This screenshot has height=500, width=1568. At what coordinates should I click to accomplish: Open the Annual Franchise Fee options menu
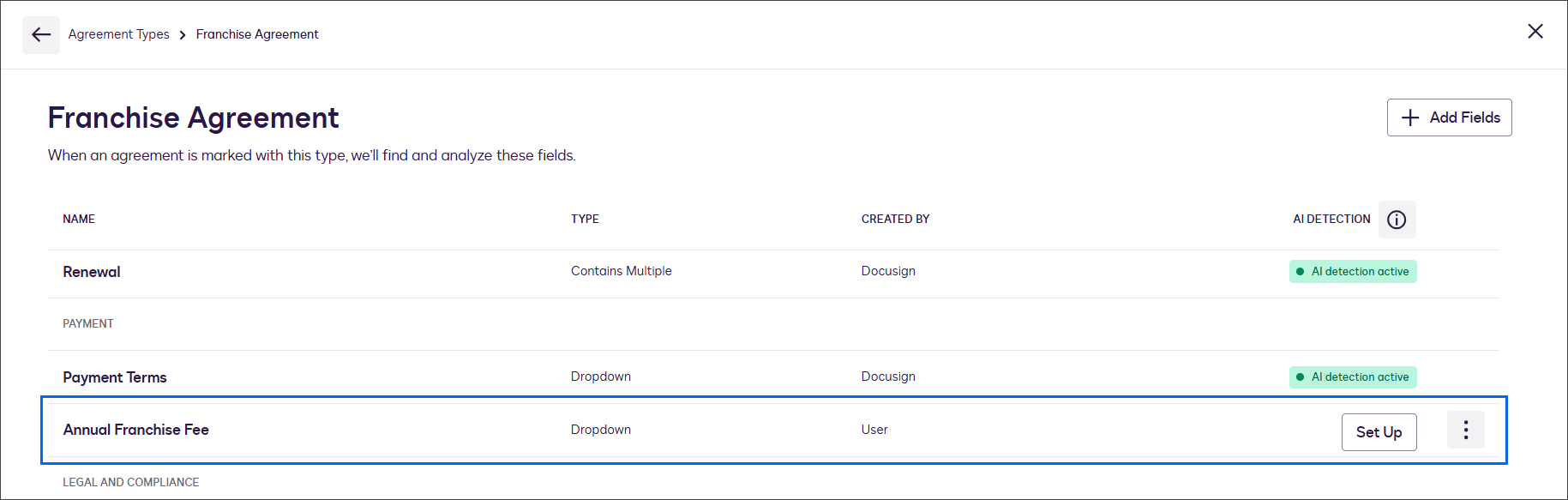pyautogui.click(x=1465, y=431)
